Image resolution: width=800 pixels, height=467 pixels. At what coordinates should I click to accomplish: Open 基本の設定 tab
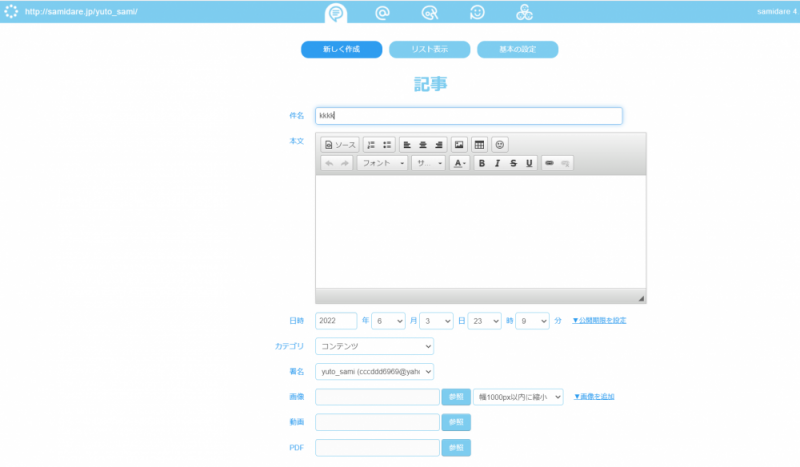click(x=517, y=49)
